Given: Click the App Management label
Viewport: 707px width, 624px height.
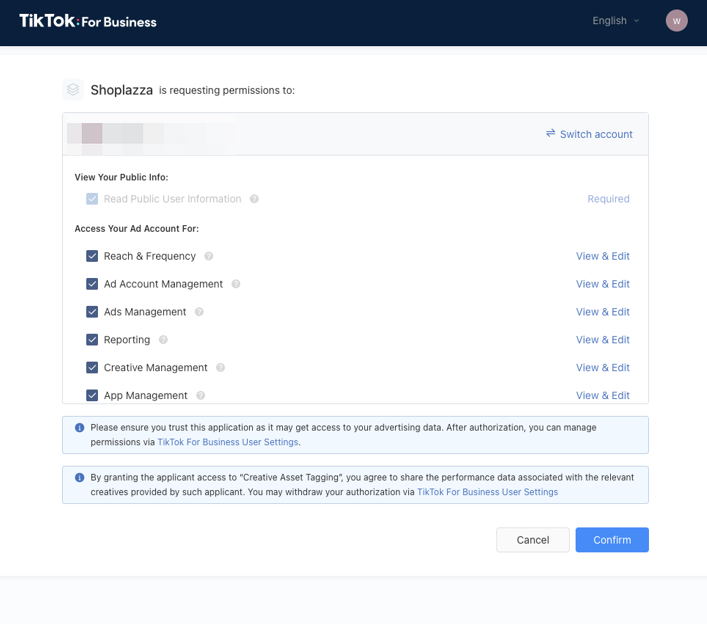Looking at the screenshot, I should [x=145, y=395].
